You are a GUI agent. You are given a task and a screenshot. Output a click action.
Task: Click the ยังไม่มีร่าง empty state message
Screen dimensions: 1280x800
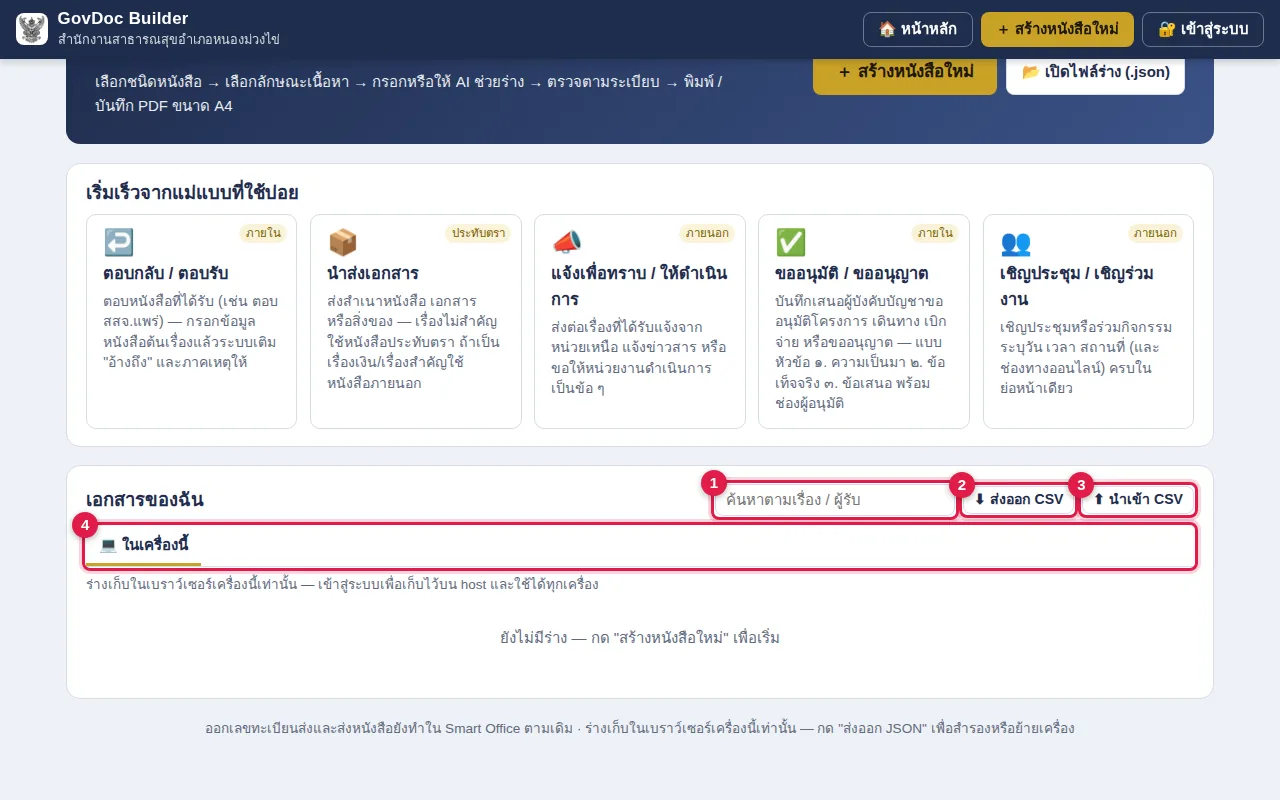coord(640,638)
